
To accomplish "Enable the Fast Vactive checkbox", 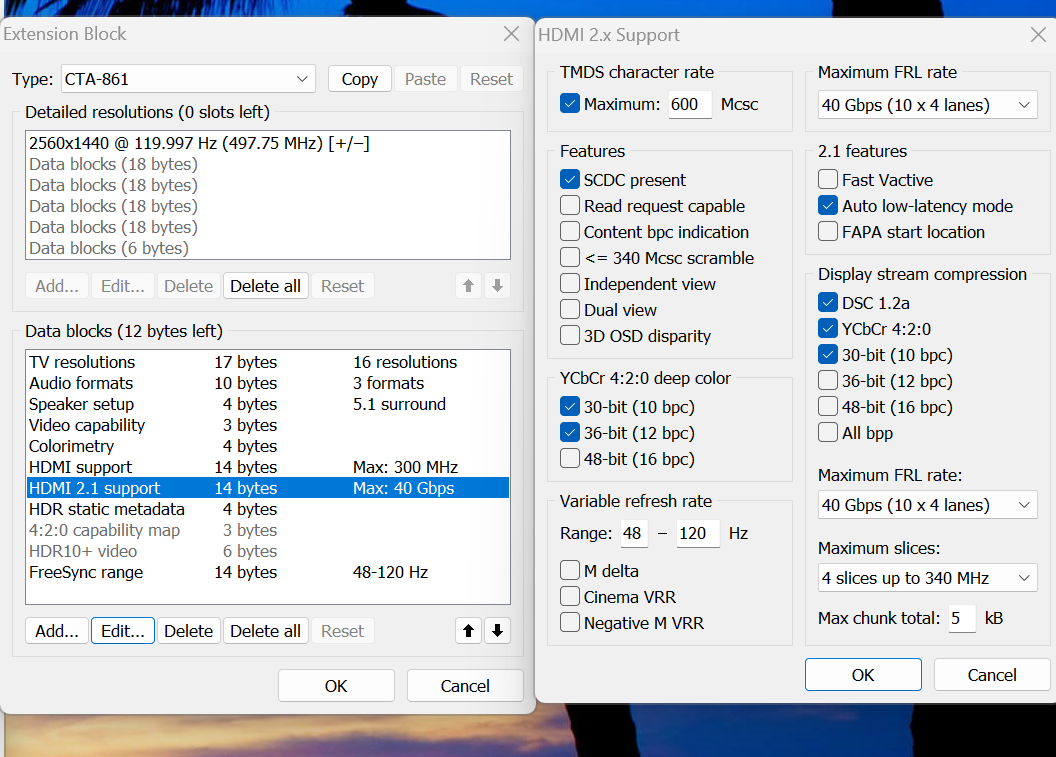I will pos(828,180).
